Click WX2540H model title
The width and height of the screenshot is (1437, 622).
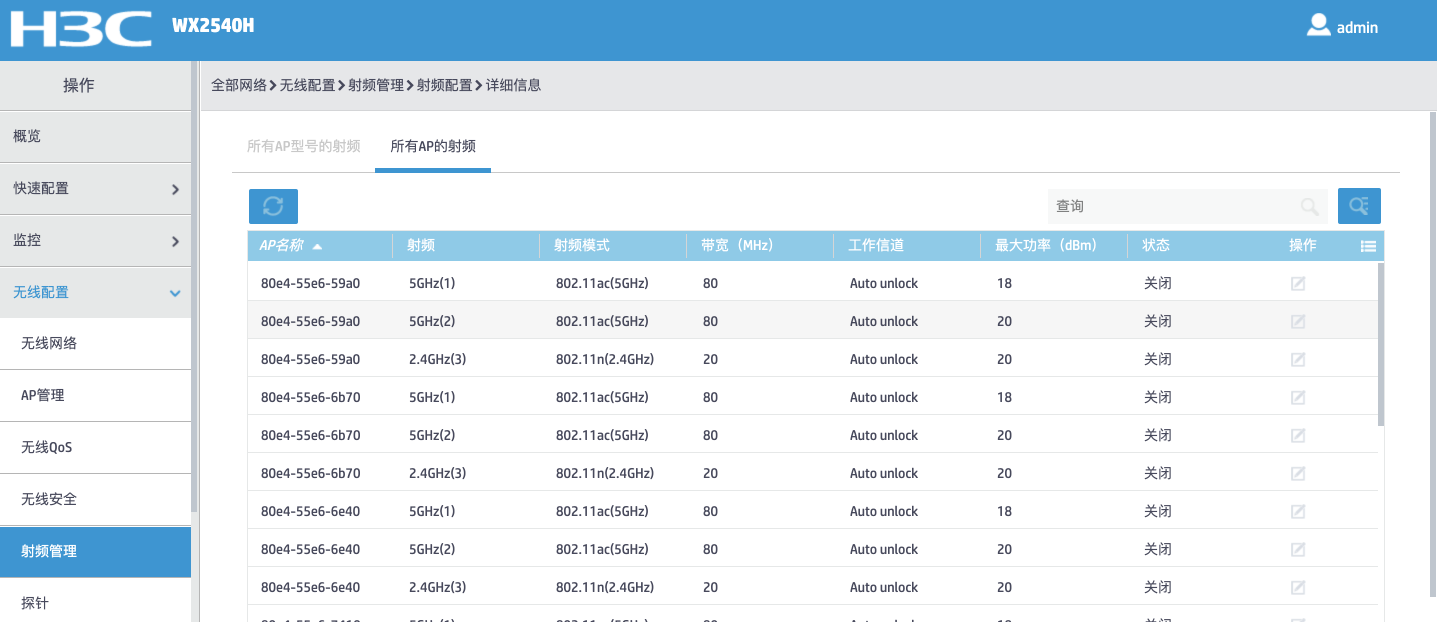click(213, 26)
